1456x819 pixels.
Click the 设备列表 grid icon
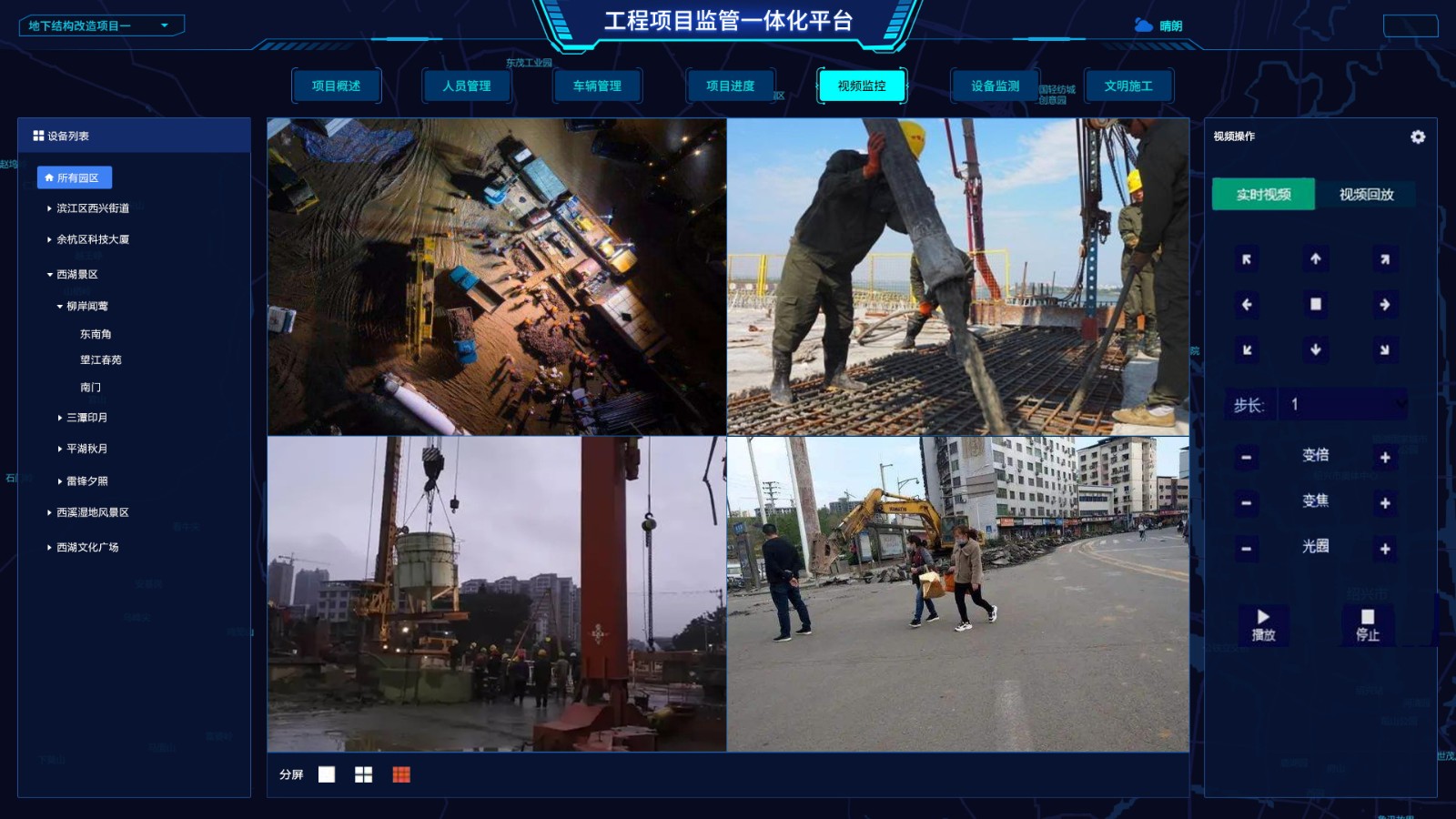pos(38,136)
